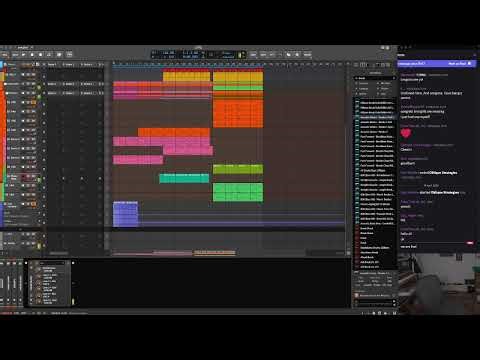Image resolution: width=480 pixels, height=360 pixels.
Task: Click the transport stop button
Action: (x=32, y=54)
